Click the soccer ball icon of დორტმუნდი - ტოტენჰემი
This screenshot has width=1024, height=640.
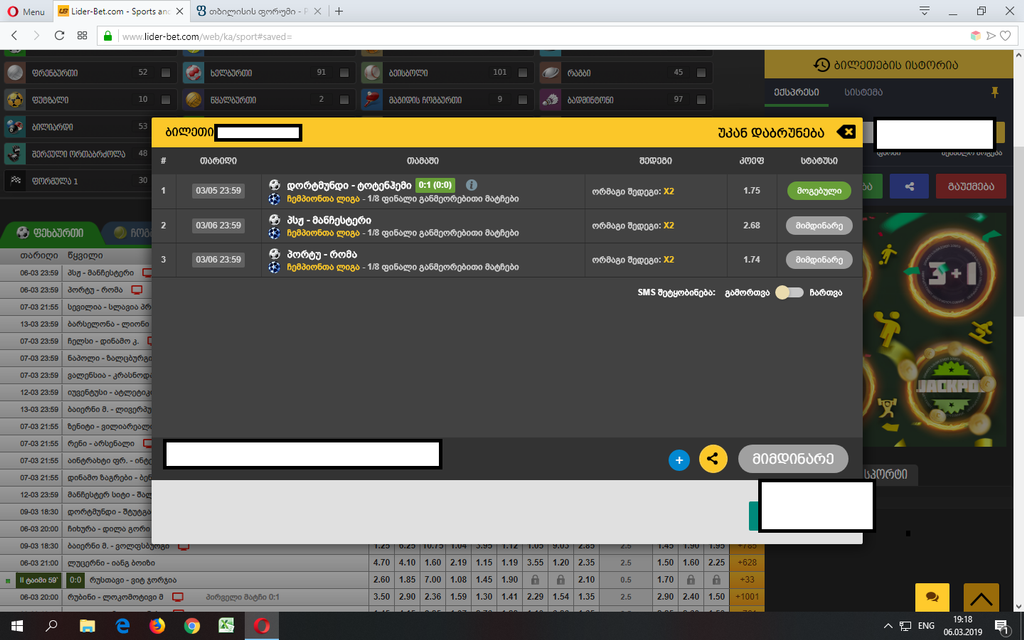[274, 185]
